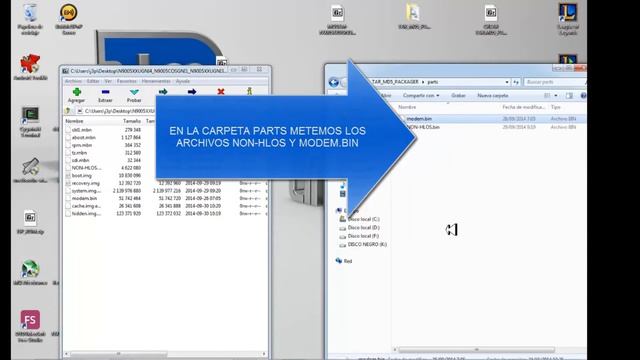This screenshot has height=360, width=640.
Task: Select the dark terminal desktop shortcut icon
Action: [x=30, y=116]
